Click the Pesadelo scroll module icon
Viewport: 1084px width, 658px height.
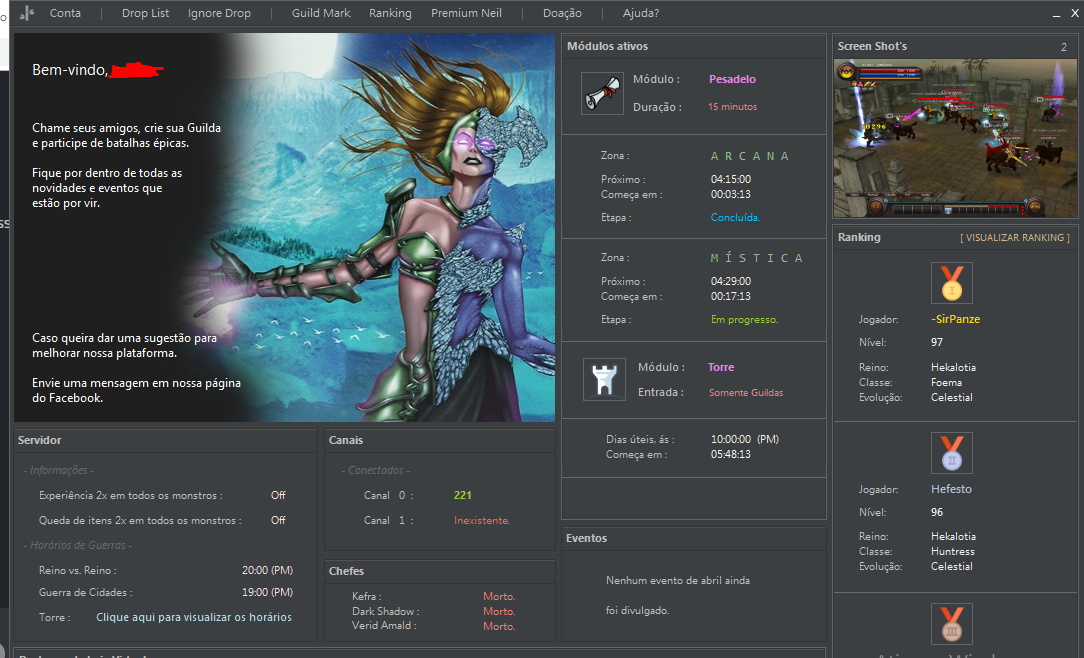[x=603, y=93]
